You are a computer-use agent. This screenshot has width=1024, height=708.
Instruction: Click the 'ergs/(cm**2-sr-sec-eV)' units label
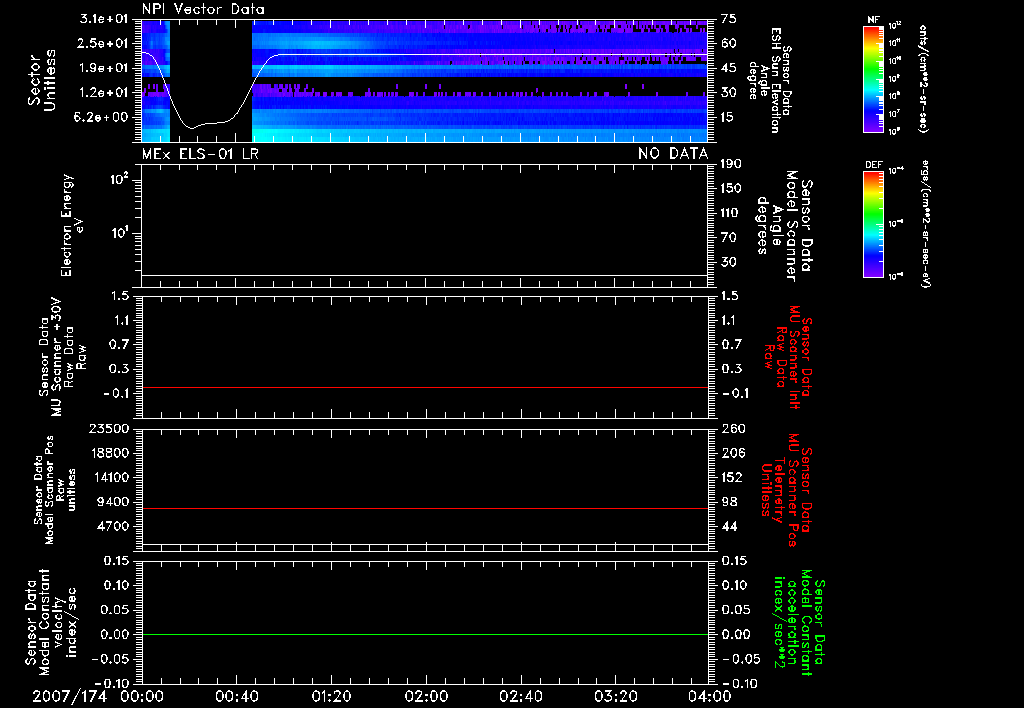[x=923, y=224]
